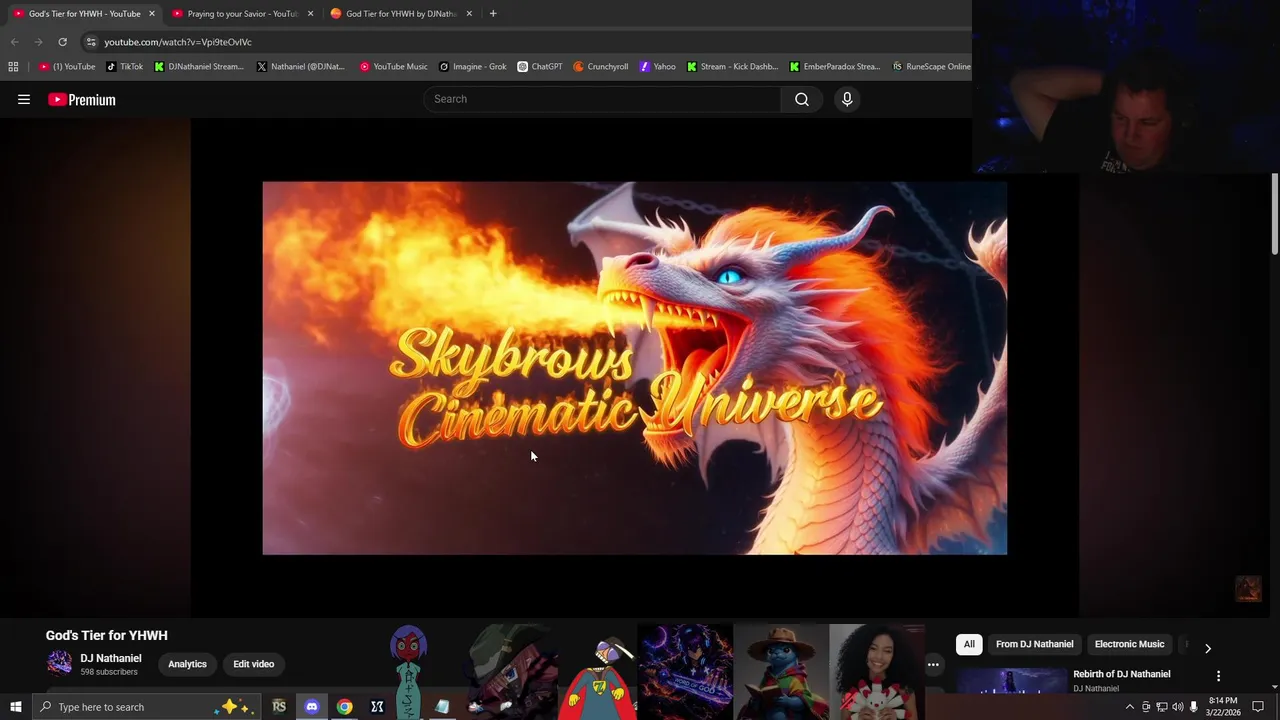Open the Windows Start menu
The height and width of the screenshot is (720, 1280).
[x=15, y=707]
